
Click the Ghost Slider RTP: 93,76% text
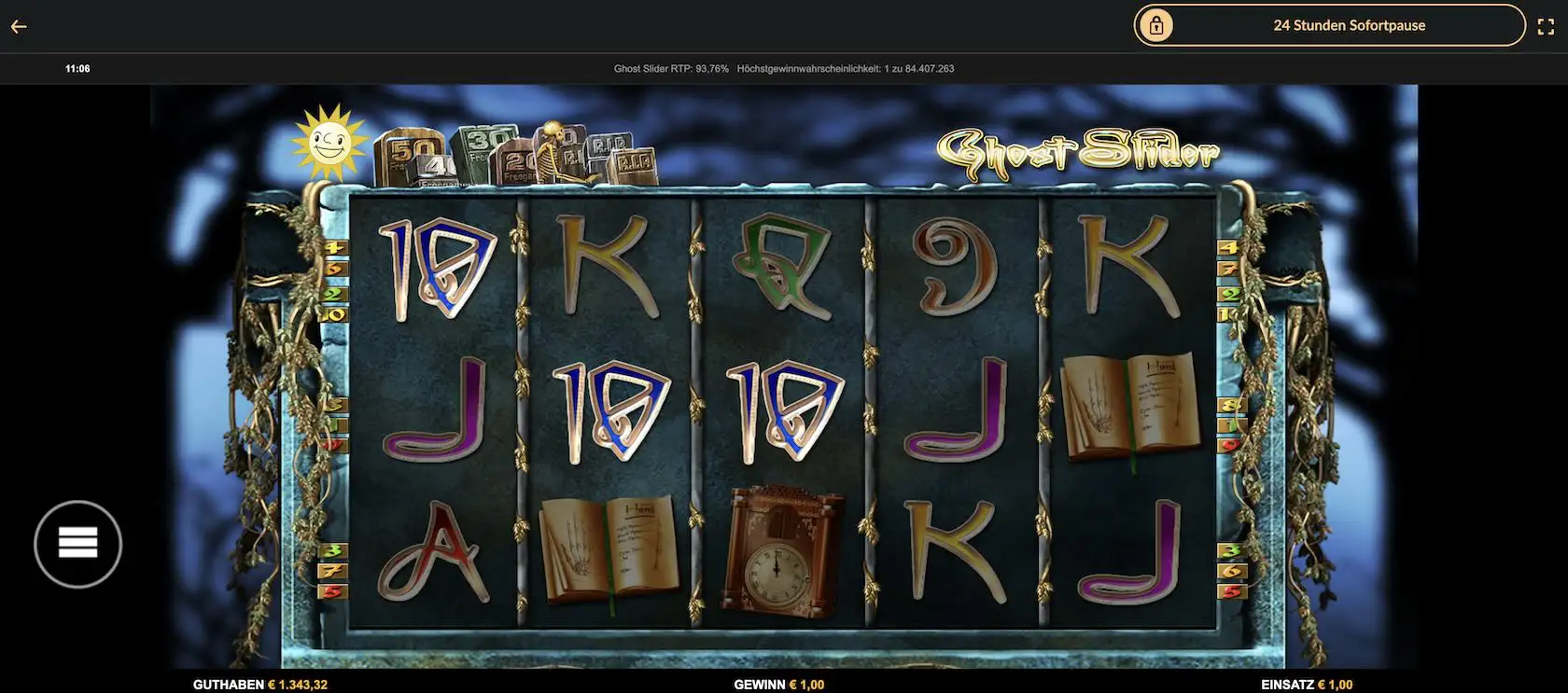(671, 69)
